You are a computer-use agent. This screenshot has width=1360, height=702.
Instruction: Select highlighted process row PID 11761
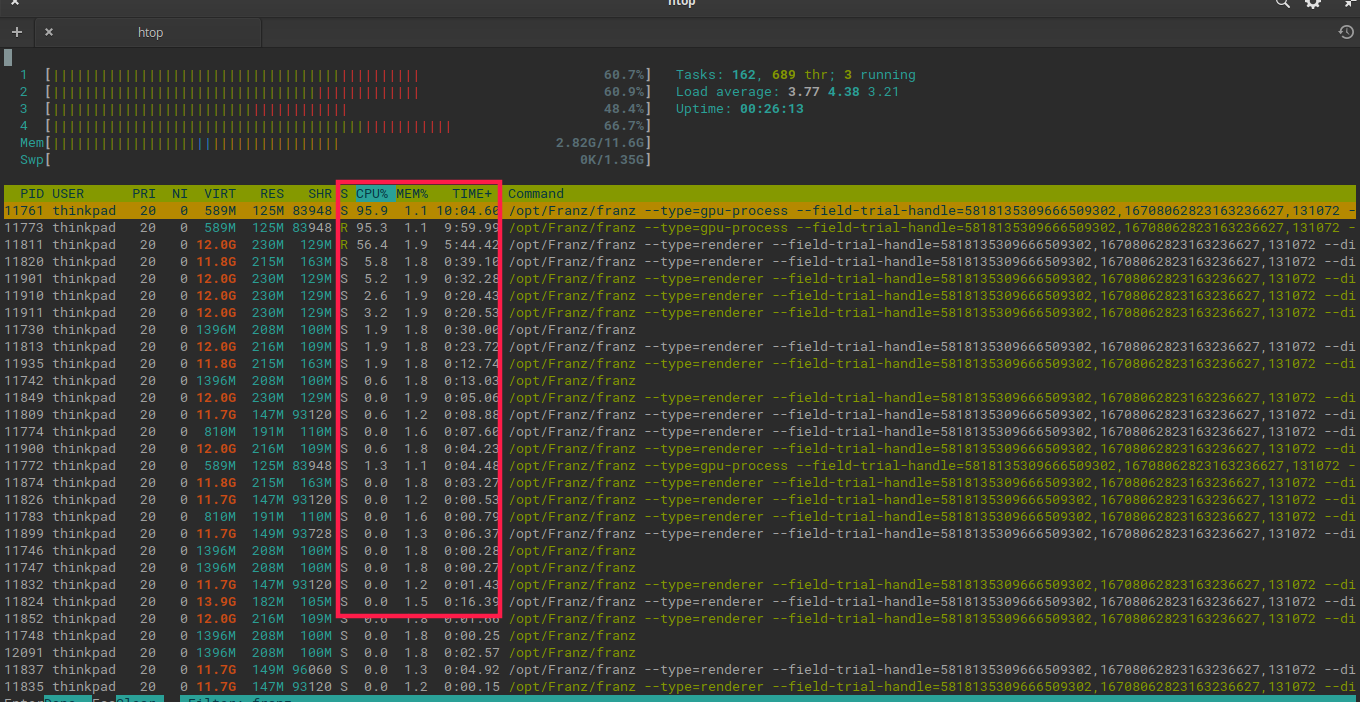click(x=680, y=211)
